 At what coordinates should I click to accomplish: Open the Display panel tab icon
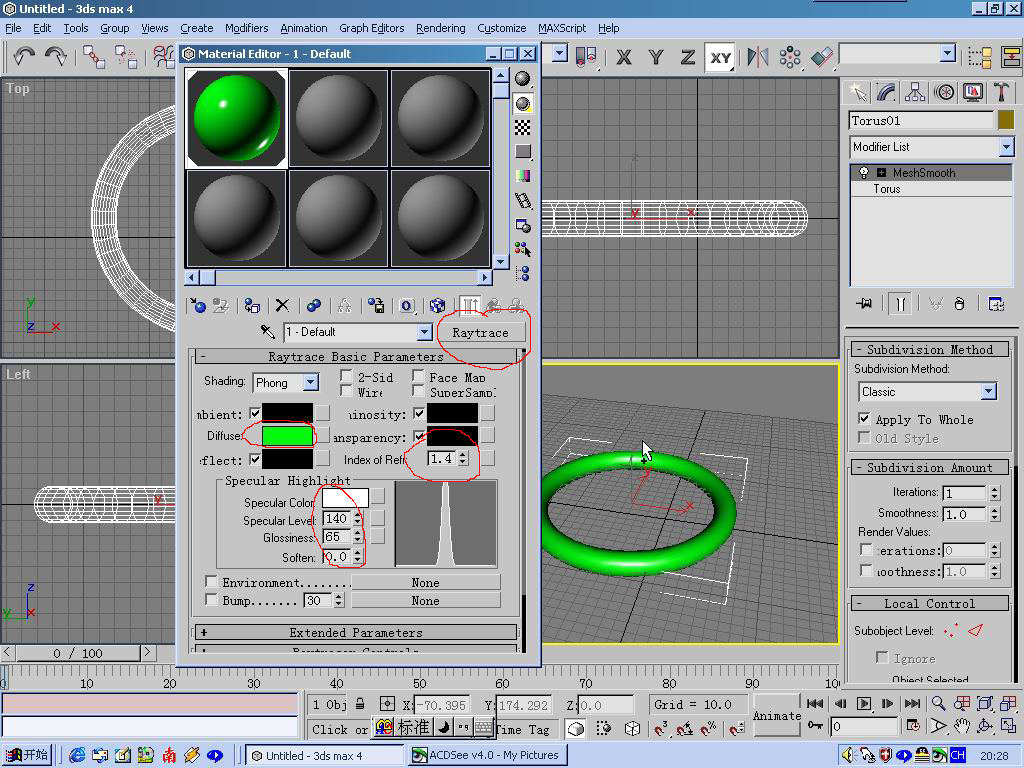coord(972,92)
